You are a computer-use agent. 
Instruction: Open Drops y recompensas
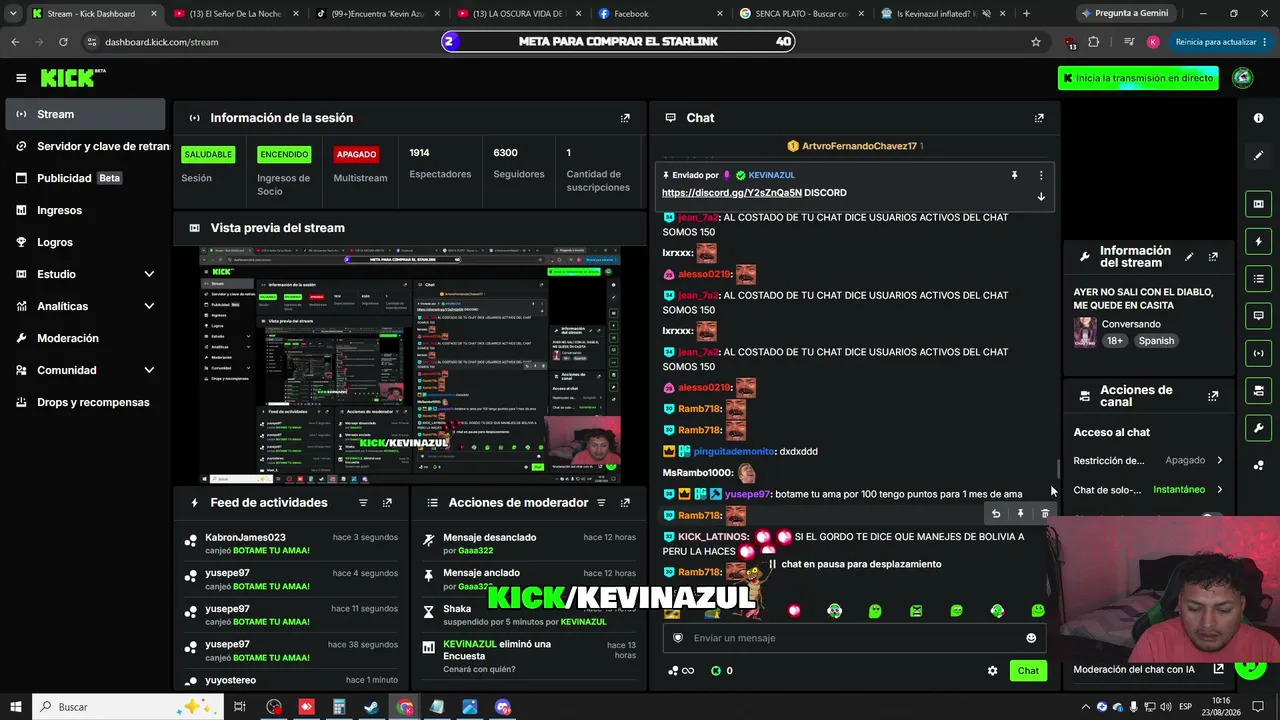[85, 402]
